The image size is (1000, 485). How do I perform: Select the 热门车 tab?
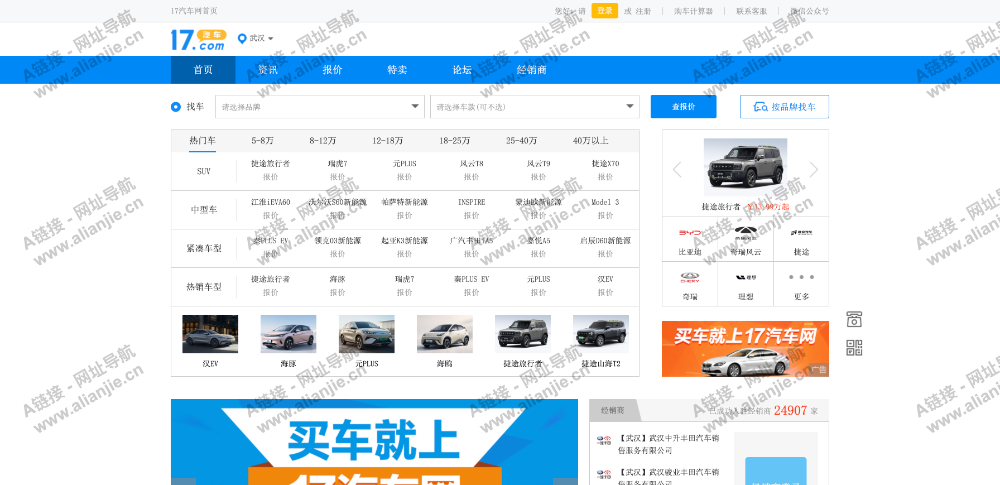coord(202,140)
